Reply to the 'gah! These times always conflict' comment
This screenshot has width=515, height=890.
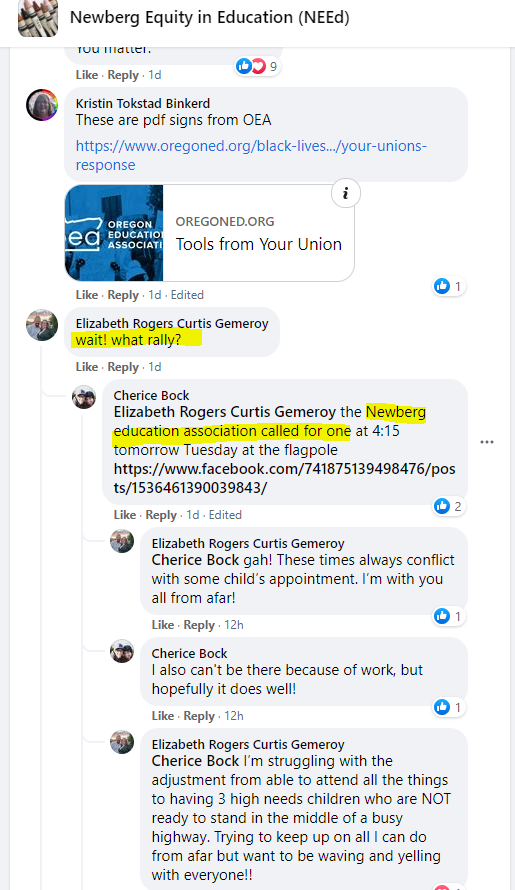pyautogui.click(x=199, y=625)
